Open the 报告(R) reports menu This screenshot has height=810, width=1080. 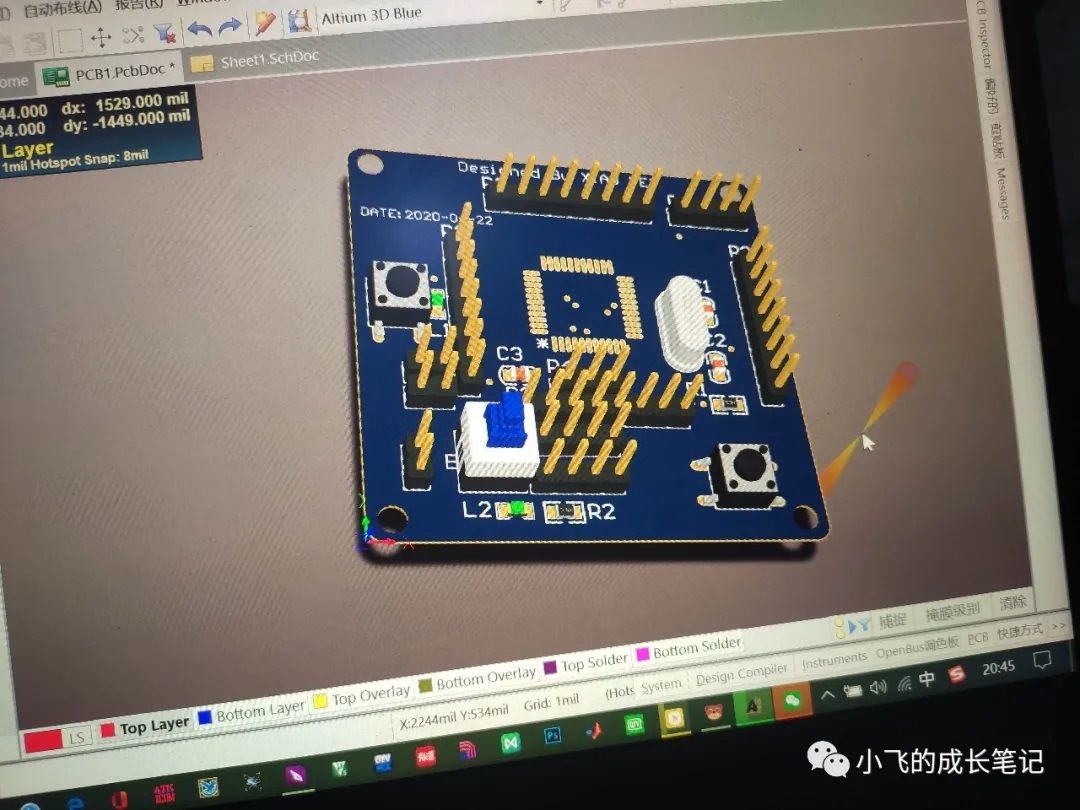click(139, 4)
